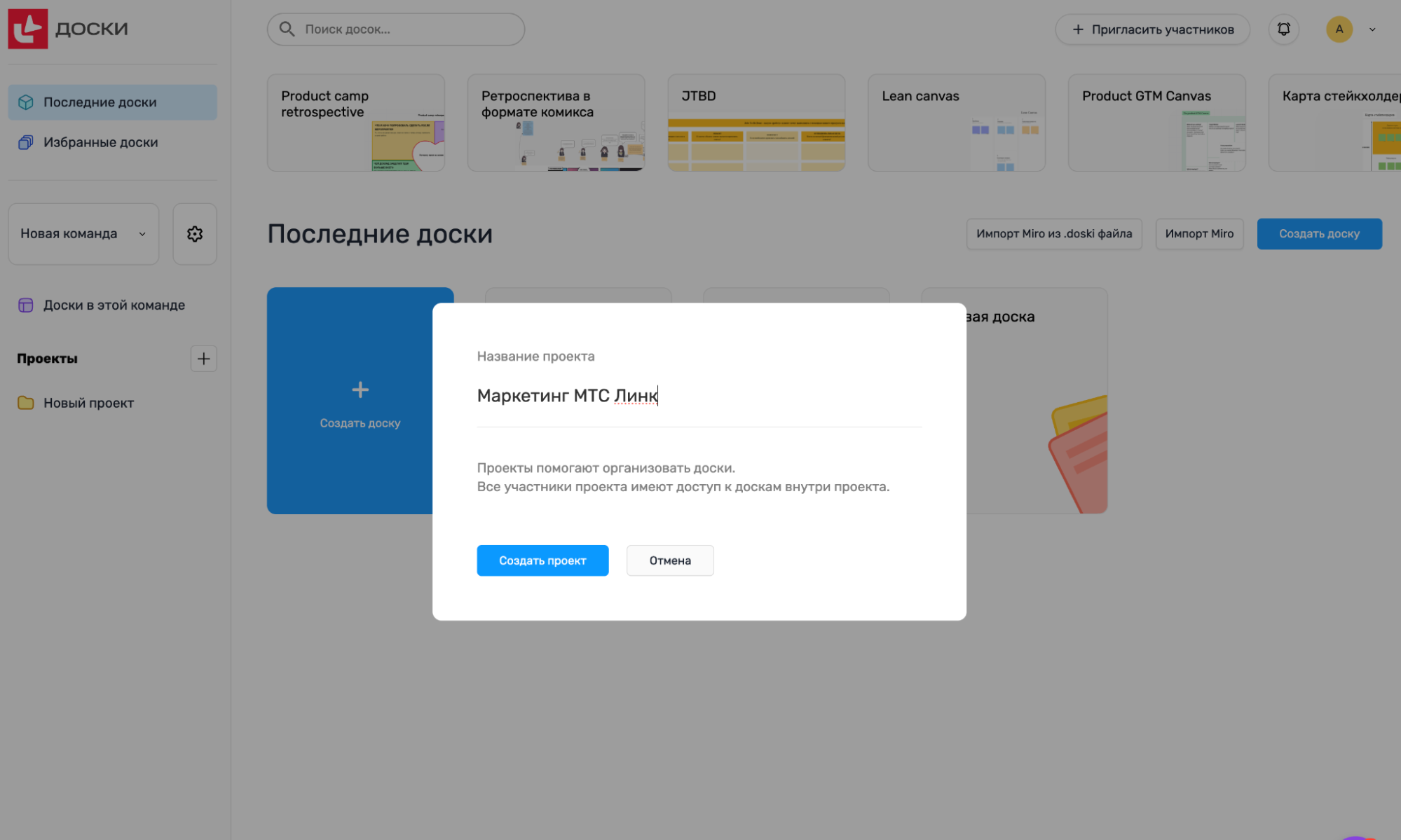Image resolution: width=1401 pixels, height=840 pixels.
Task: Open the Lean canvas template card
Action: tap(957, 123)
